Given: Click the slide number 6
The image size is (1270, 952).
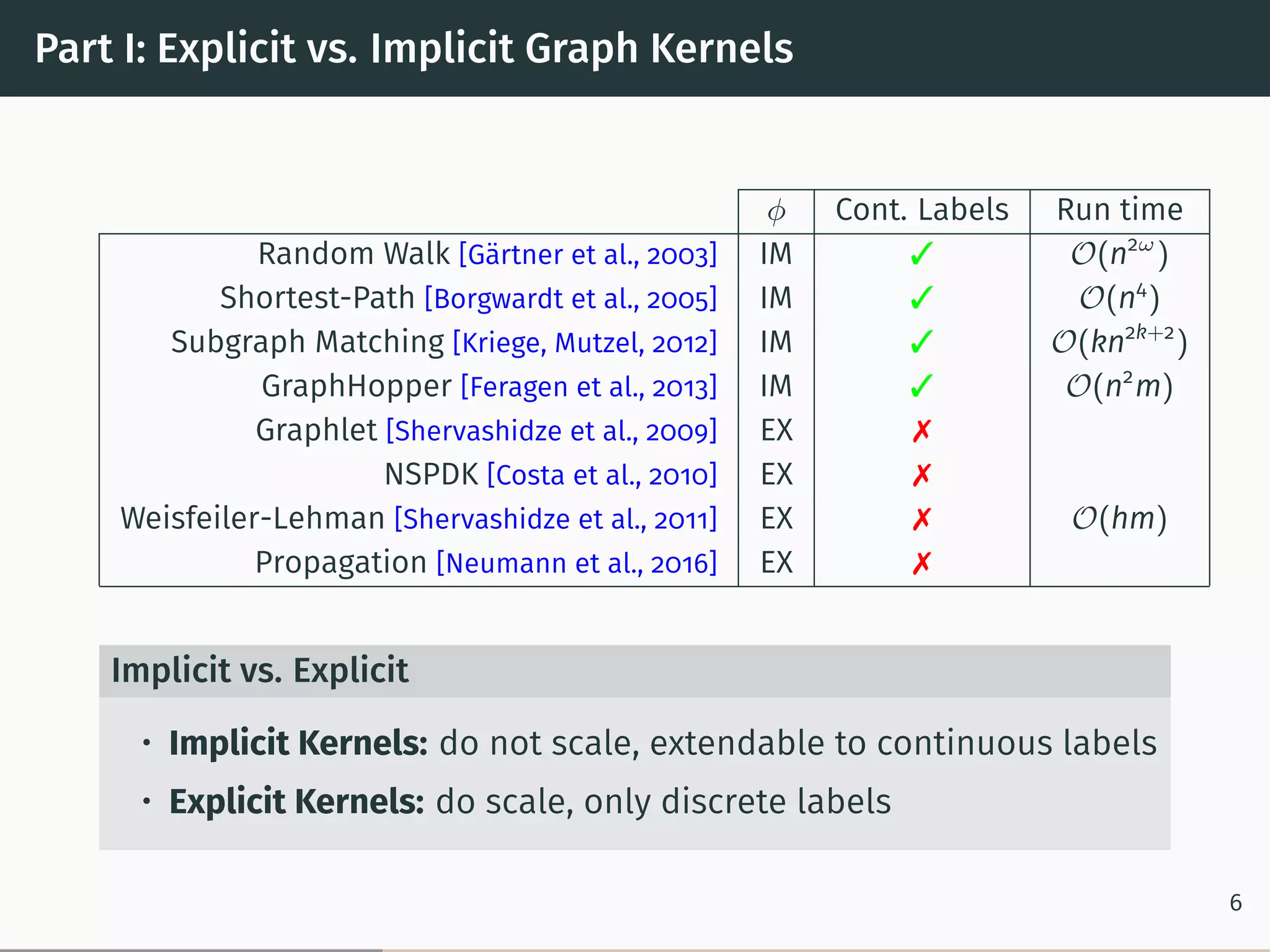Looking at the screenshot, I should pos(1236,903).
